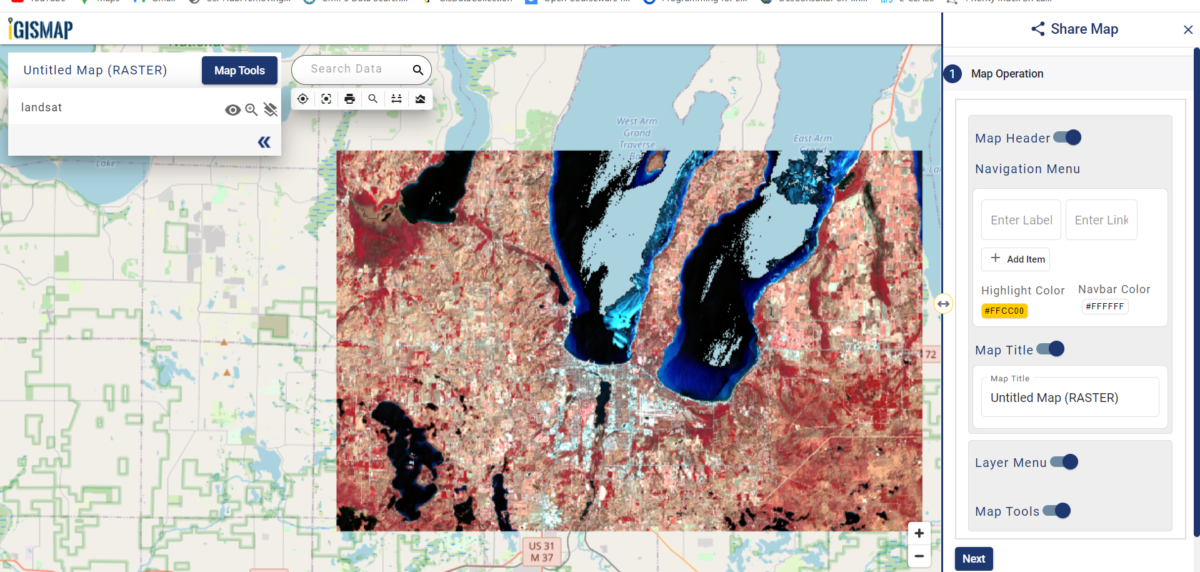Collapse the layer panel with double chevron
Image resolution: width=1200 pixels, height=572 pixels.
tap(264, 142)
